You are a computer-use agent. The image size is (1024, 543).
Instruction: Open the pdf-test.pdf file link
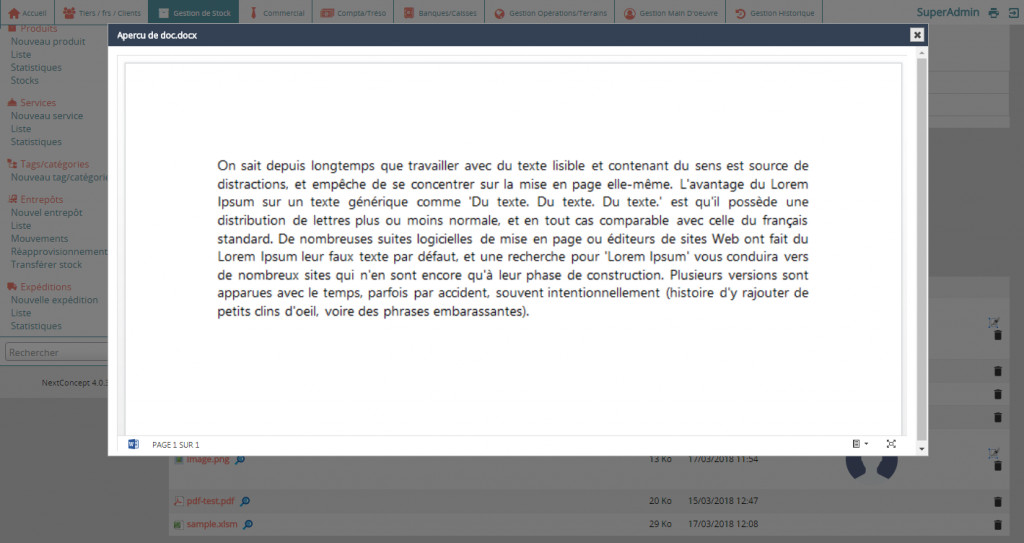tap(210, 501)
